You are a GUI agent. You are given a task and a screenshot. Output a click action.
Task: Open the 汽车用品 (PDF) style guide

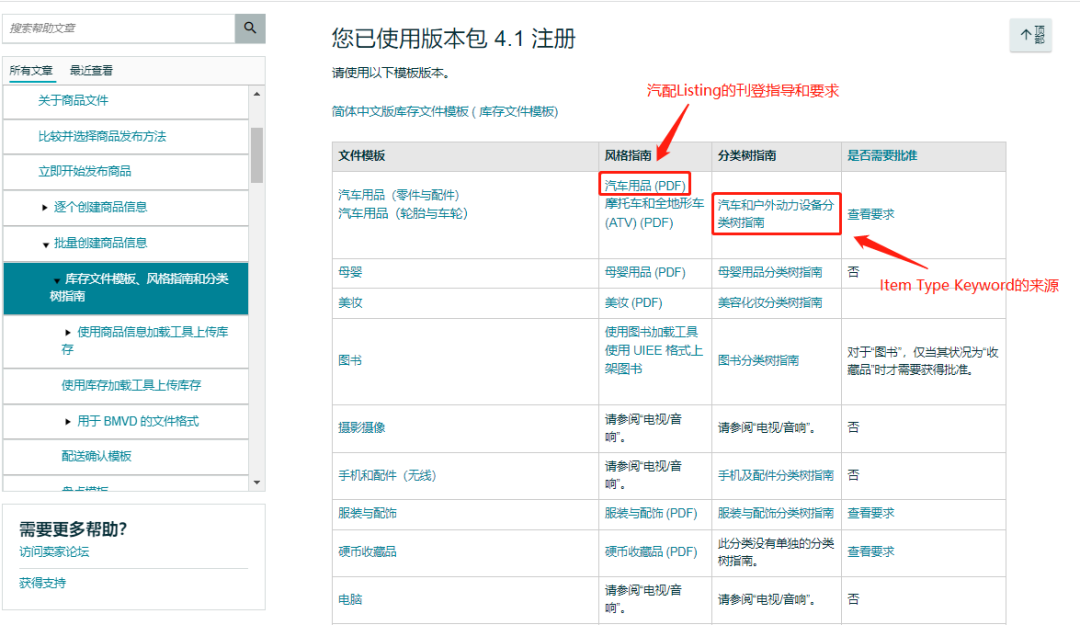tap(644, 185)
